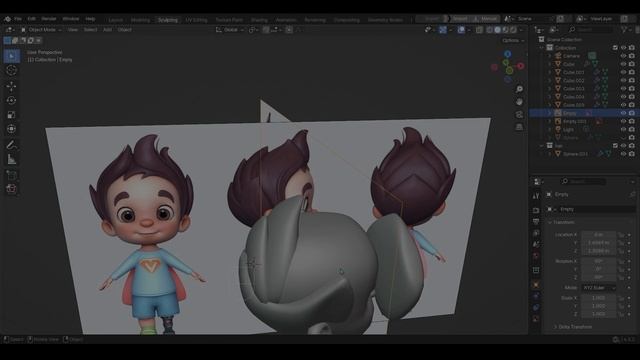Select the Add Cube tool

[11, 175]
